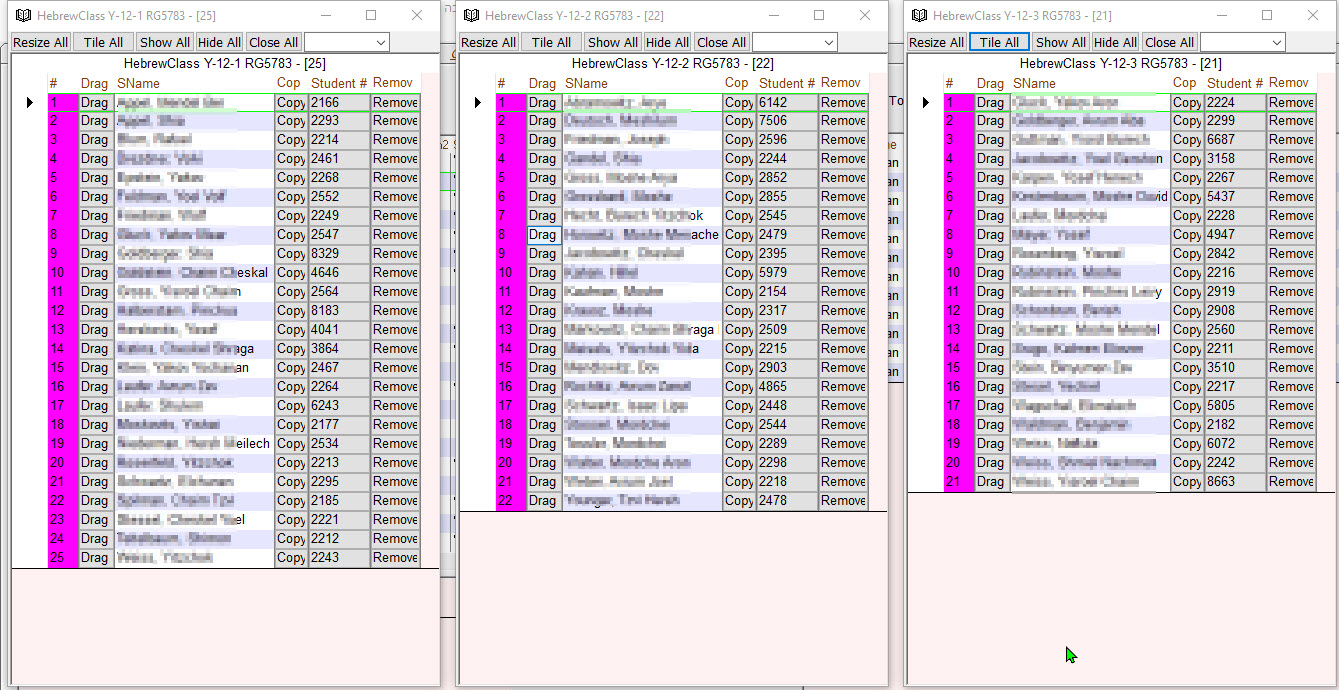Click Close All in the Y-12-3 window
The width and height of the screenshot is (1339, 690).
pyautogui.click(x=1169, y=42)
